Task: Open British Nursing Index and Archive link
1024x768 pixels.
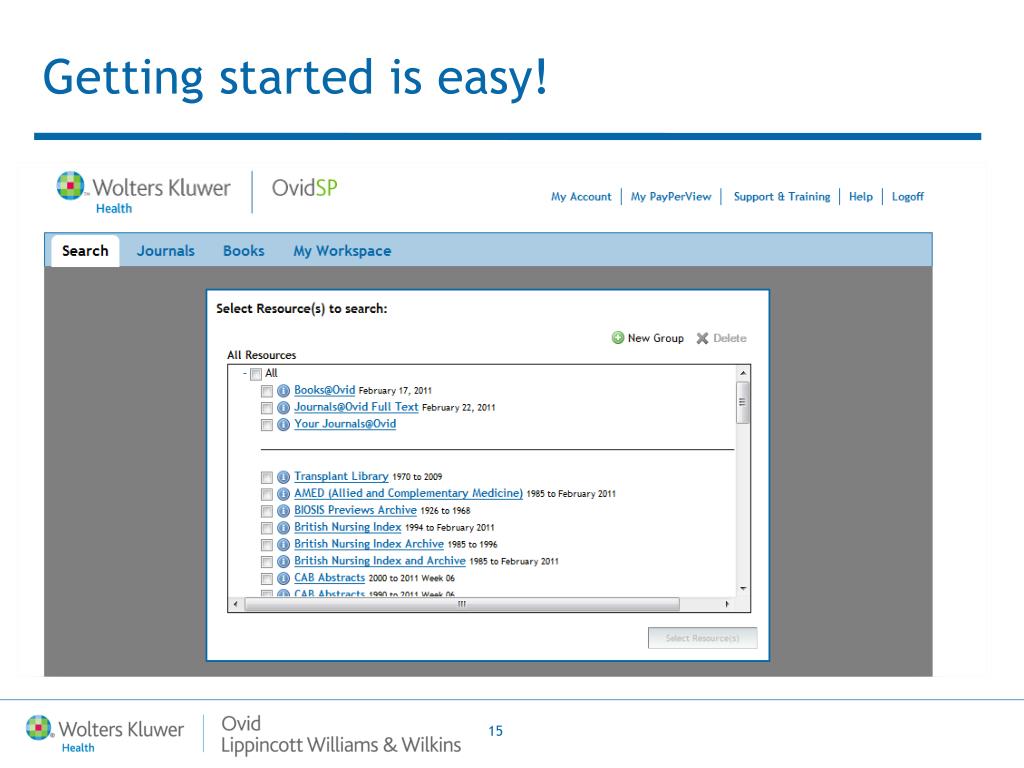Action: pyautogui.click(x=379, y=561)
